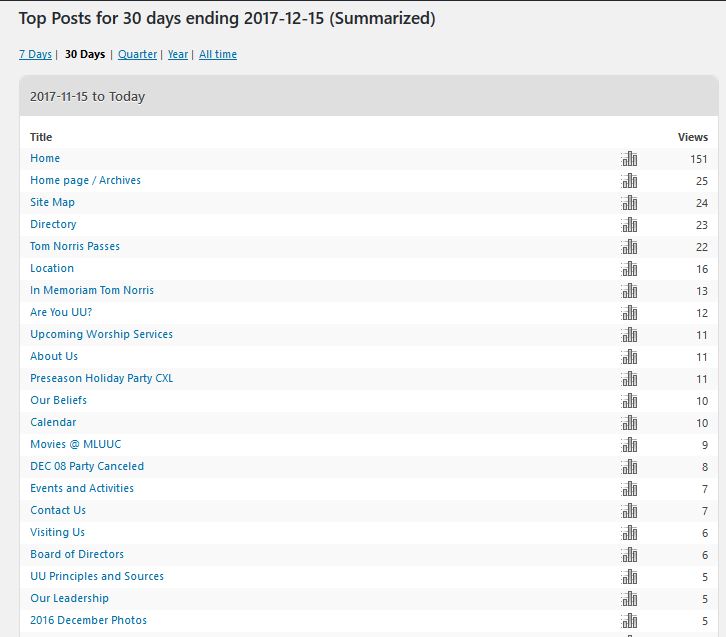
Task: Open the Location link
Action: tap(52, 268)
